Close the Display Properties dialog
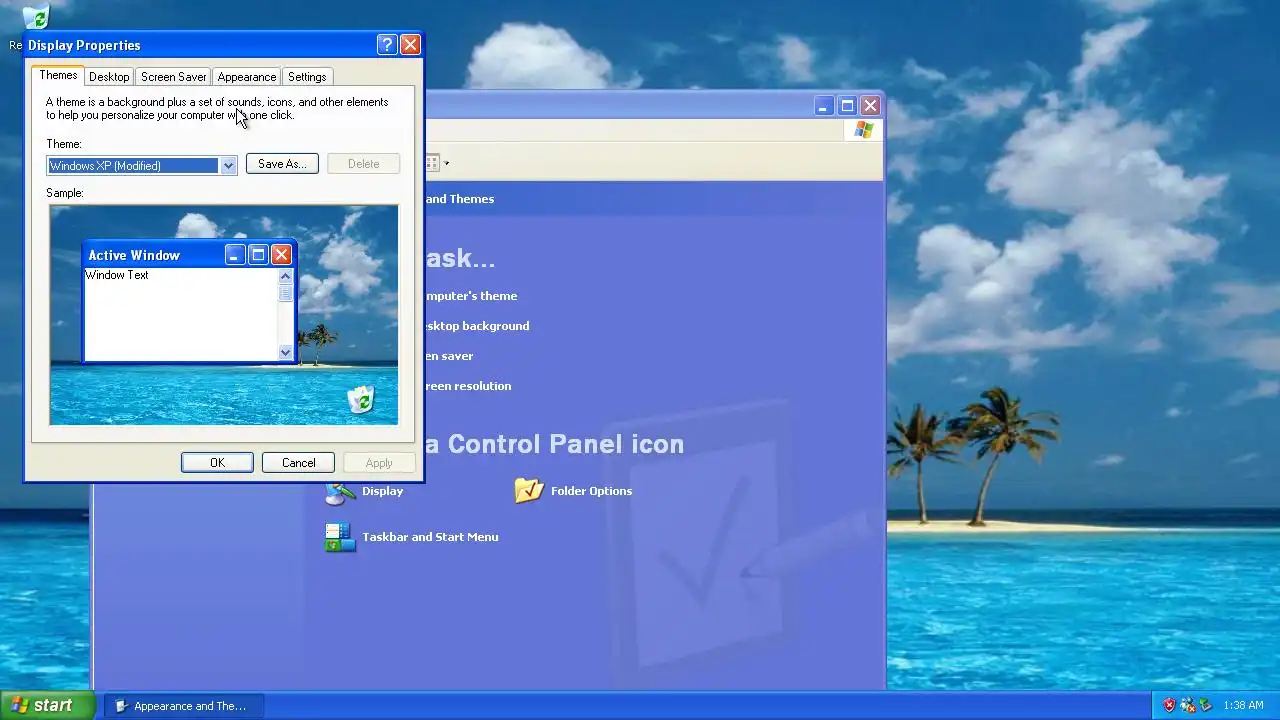This screenshot has width=1280, height=720. click(x=410, y=45)
